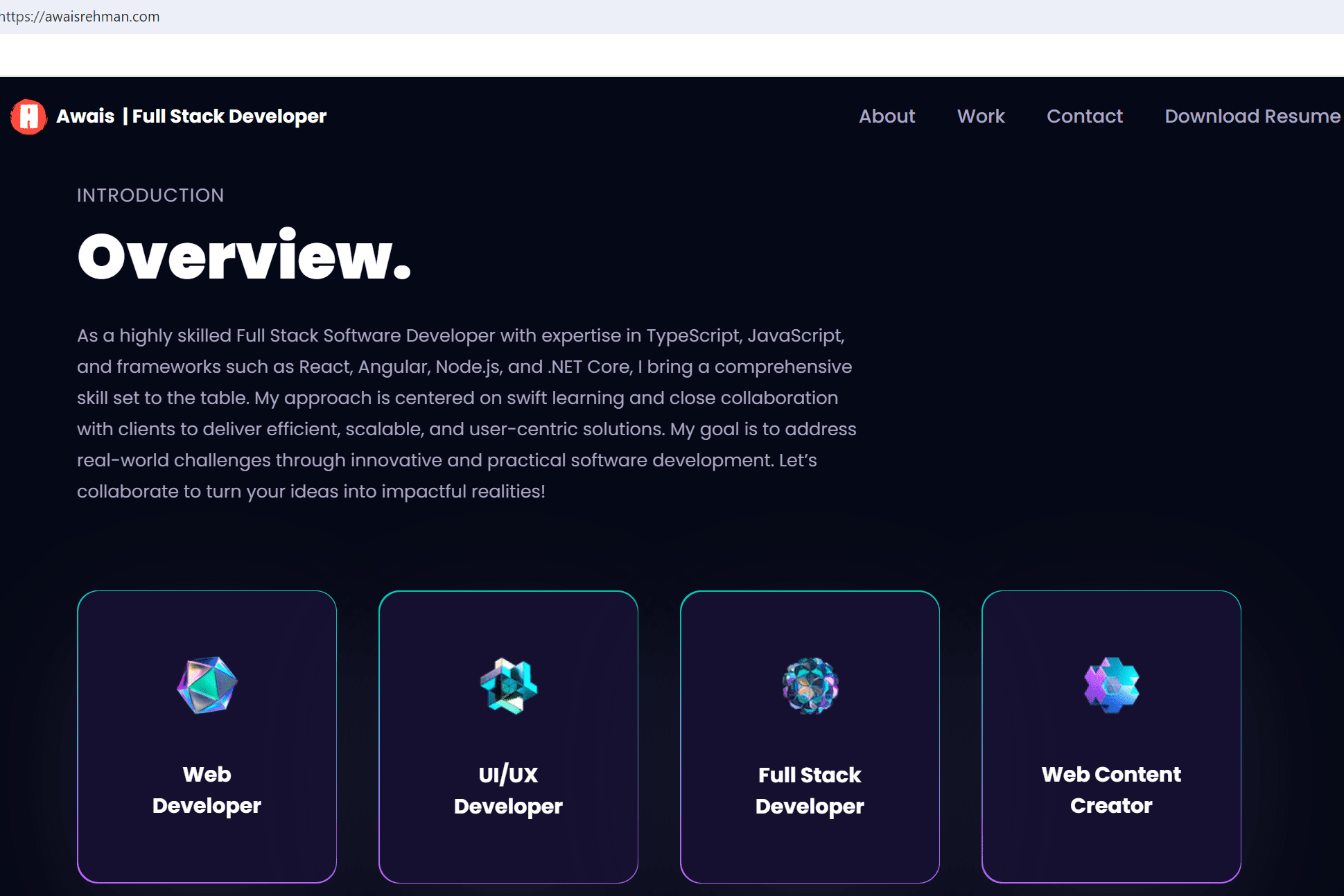Click the Overview heading
Image resolution: width=1344 pixels, height=896 pixels.
click(x=244, y=257)
